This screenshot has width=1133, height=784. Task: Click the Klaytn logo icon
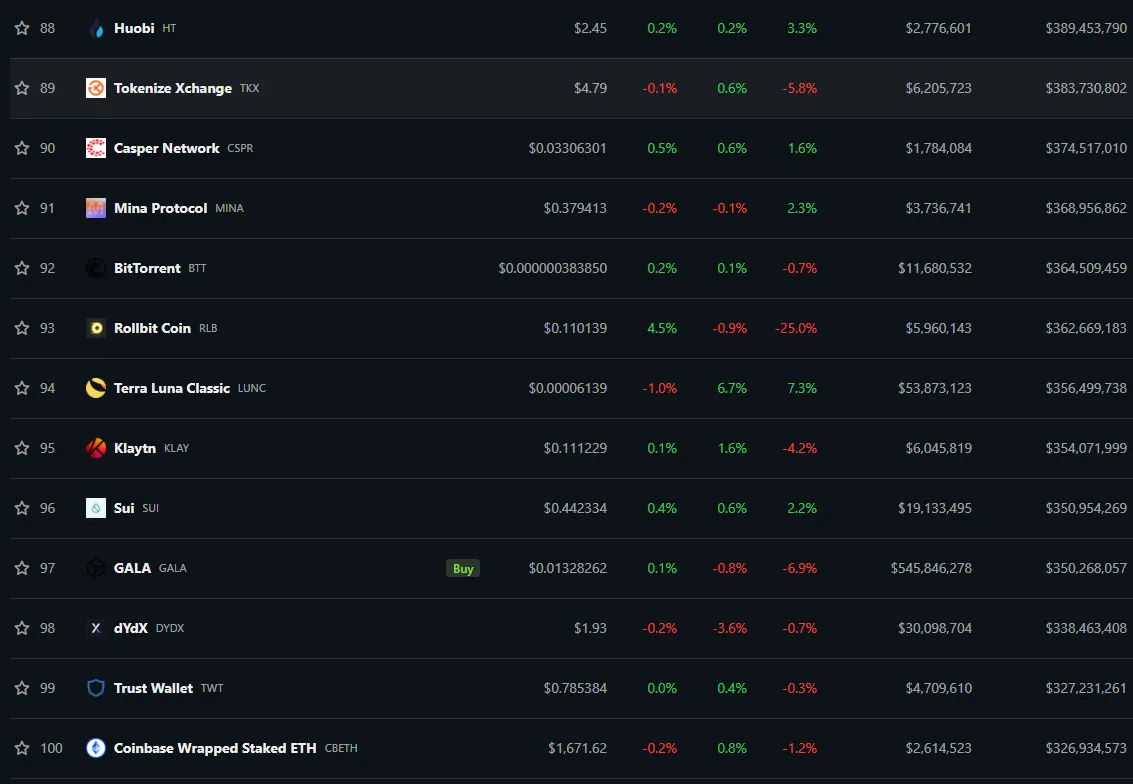[x=96, y=448]
